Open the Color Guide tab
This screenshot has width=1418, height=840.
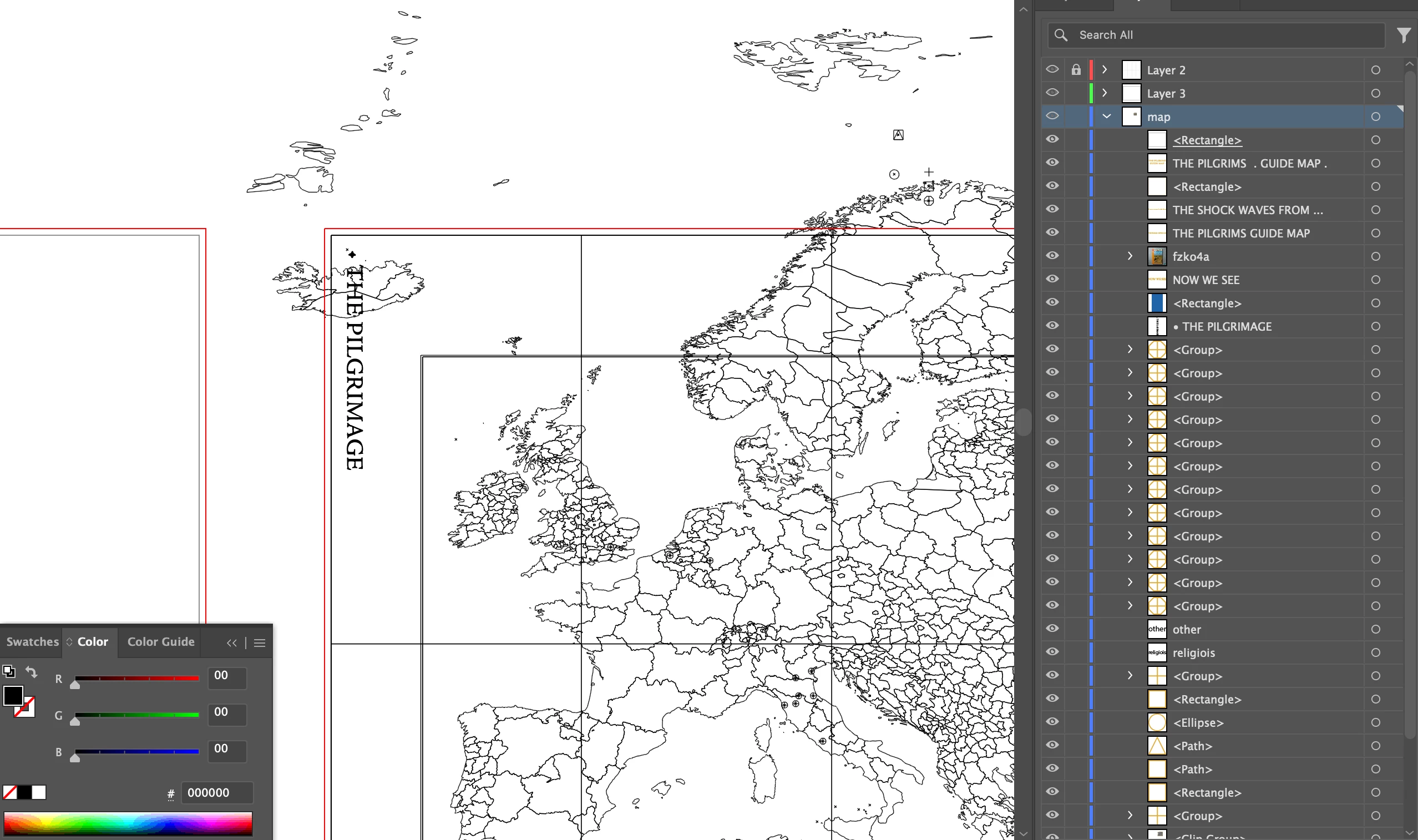(x=161, y=642)
